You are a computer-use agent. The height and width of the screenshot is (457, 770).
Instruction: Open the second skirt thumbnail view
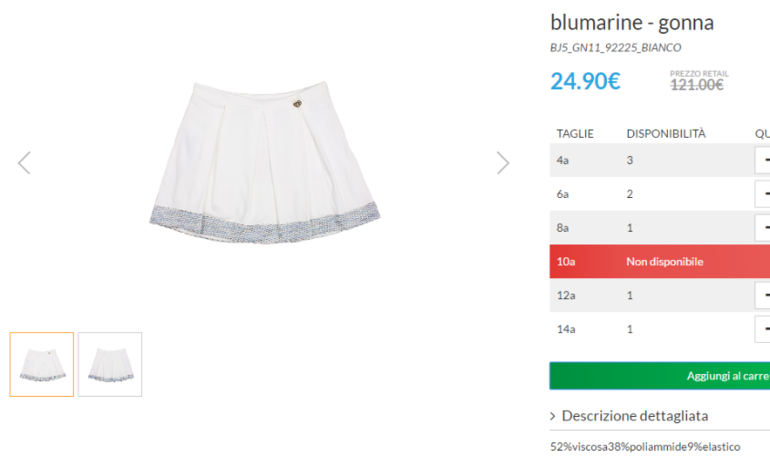(x=110, y=364)
